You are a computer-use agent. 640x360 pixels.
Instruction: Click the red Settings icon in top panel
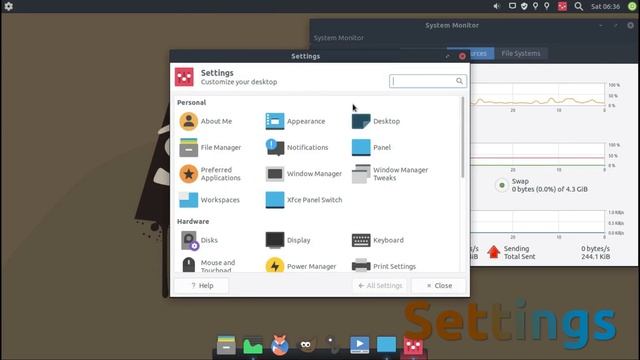coord(562,6)
